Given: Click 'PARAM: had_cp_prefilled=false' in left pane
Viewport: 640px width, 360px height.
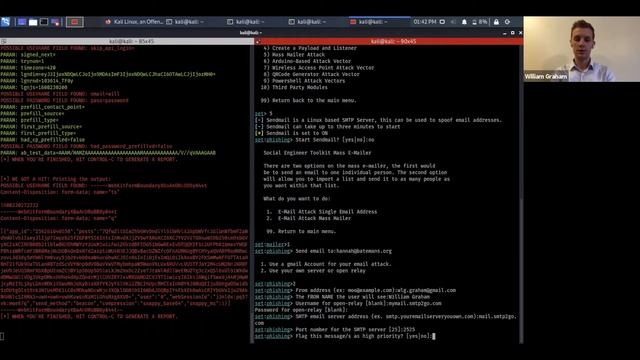Looking at the screenshot, I should pos(42,139).
